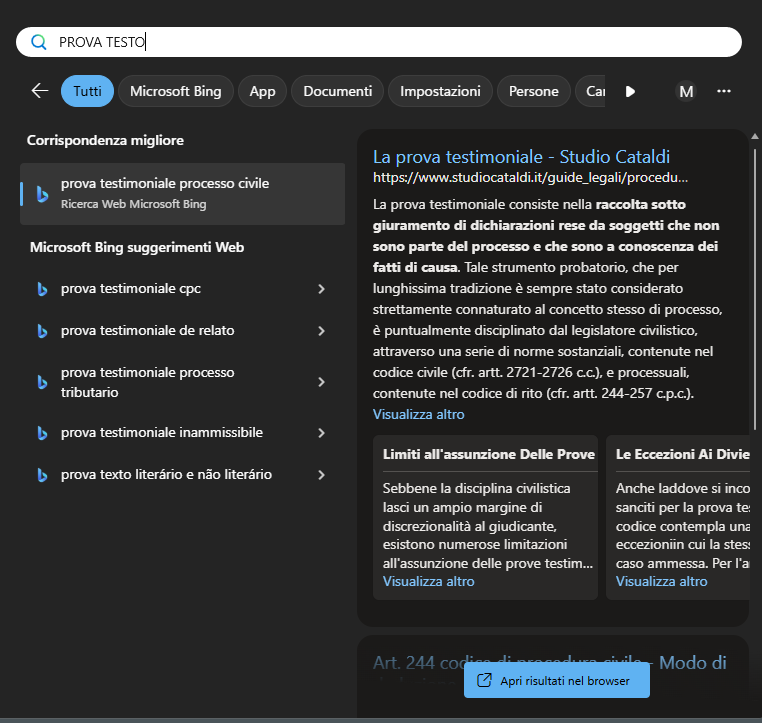
Task: Switch to the Persone tab
Action: coord(534,91)
